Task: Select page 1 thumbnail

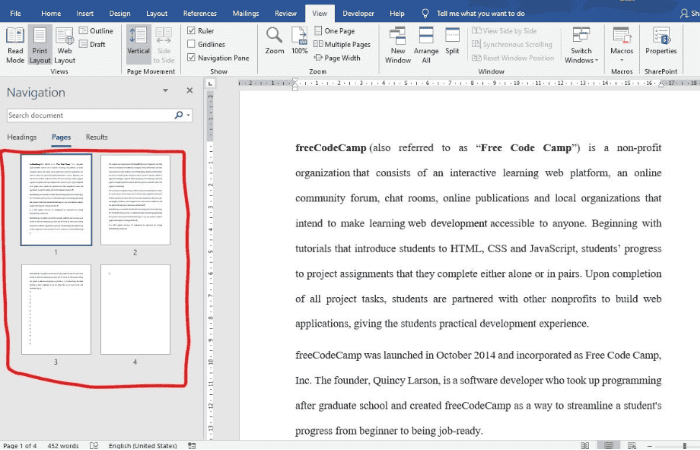Action: coord(56,200)
